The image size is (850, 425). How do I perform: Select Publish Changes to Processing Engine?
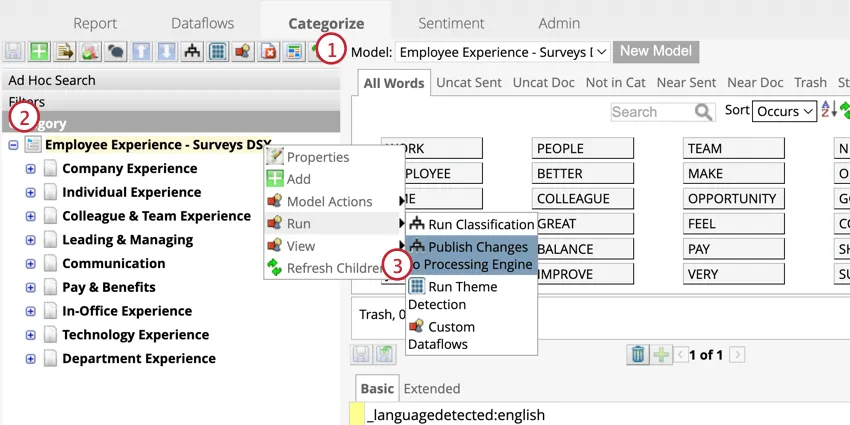[472, 255]
